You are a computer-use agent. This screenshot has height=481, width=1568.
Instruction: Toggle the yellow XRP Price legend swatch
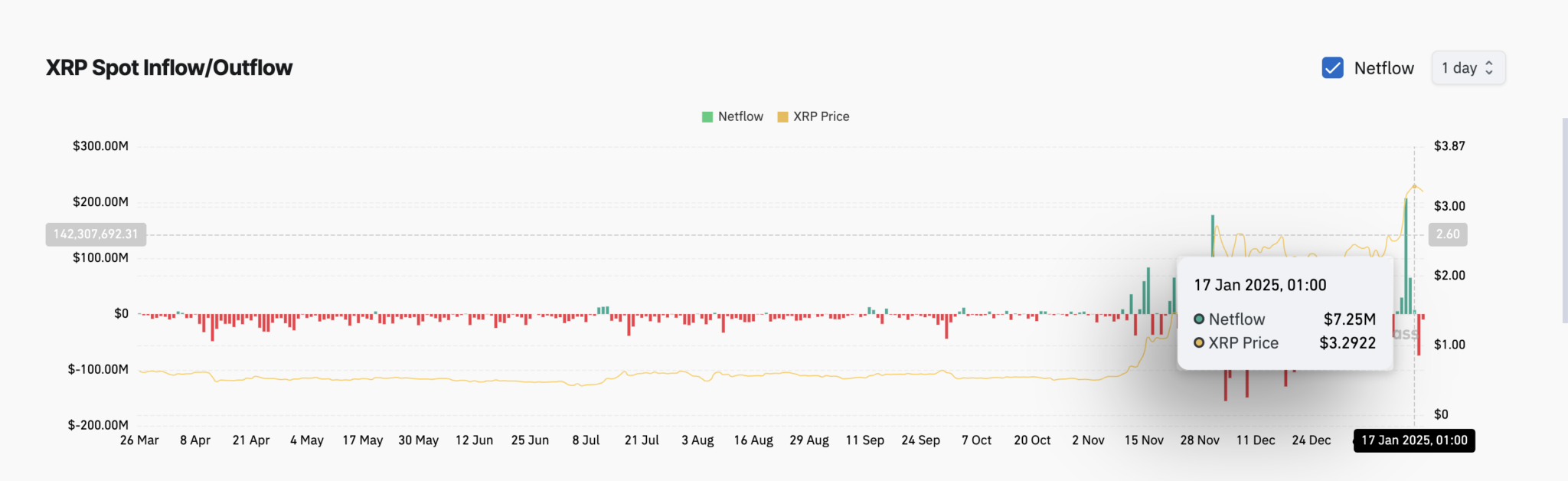coord(782,117)
